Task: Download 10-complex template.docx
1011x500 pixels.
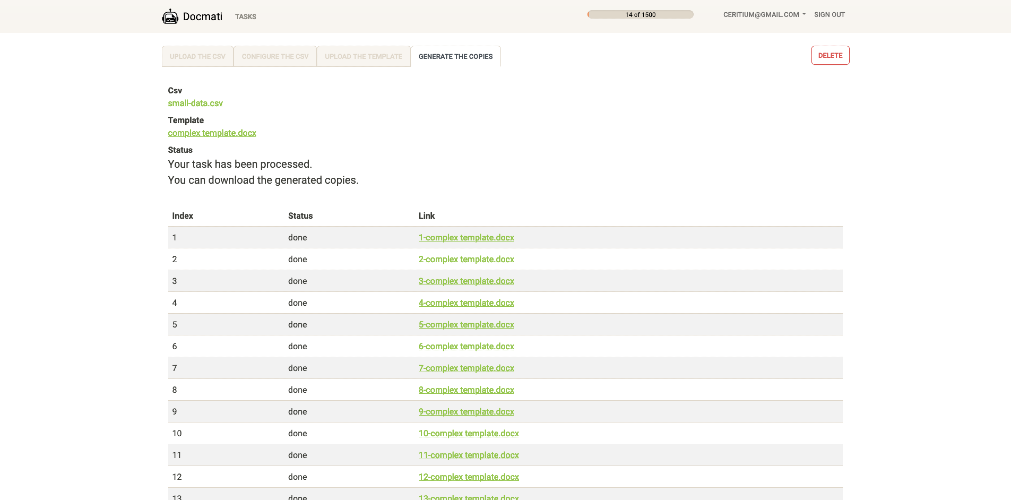Action: [469, 434]
